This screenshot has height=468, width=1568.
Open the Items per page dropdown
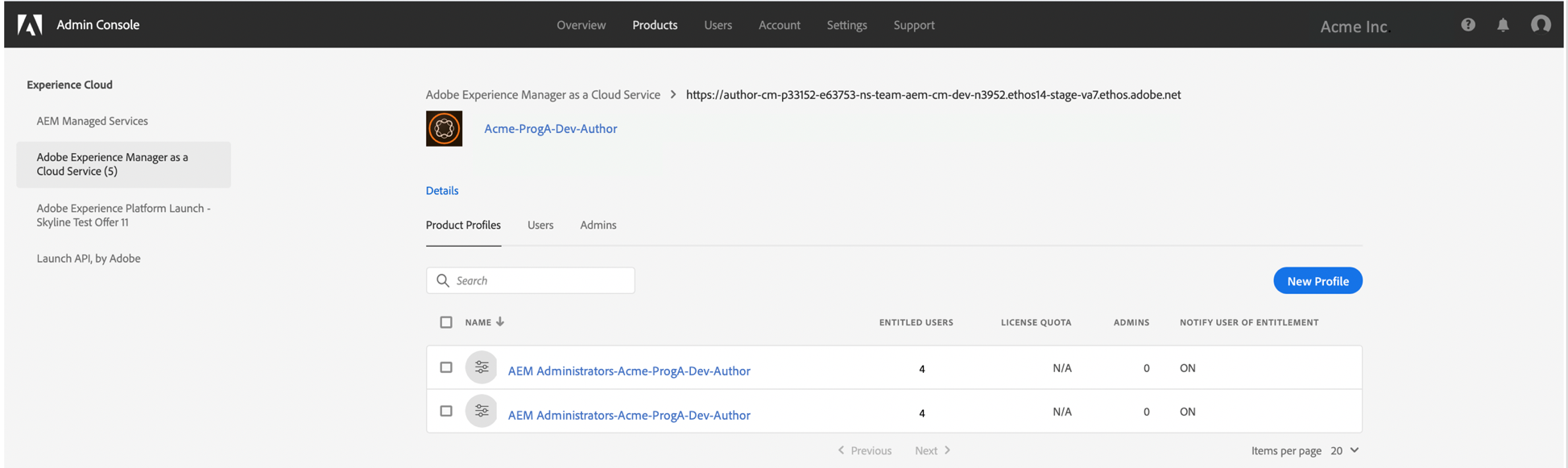point(1344,450)
